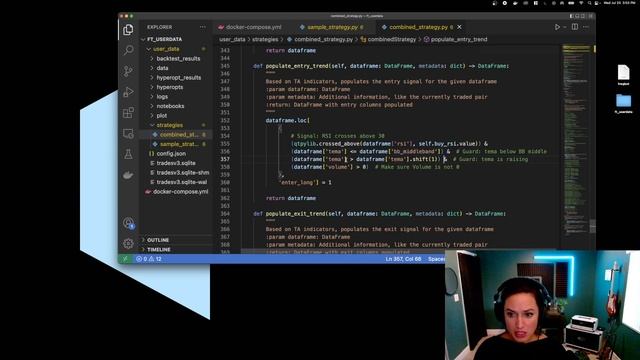Open Run and Debug view
The height and width of the screenshot is (360, 640).
[x=128, y=92]
